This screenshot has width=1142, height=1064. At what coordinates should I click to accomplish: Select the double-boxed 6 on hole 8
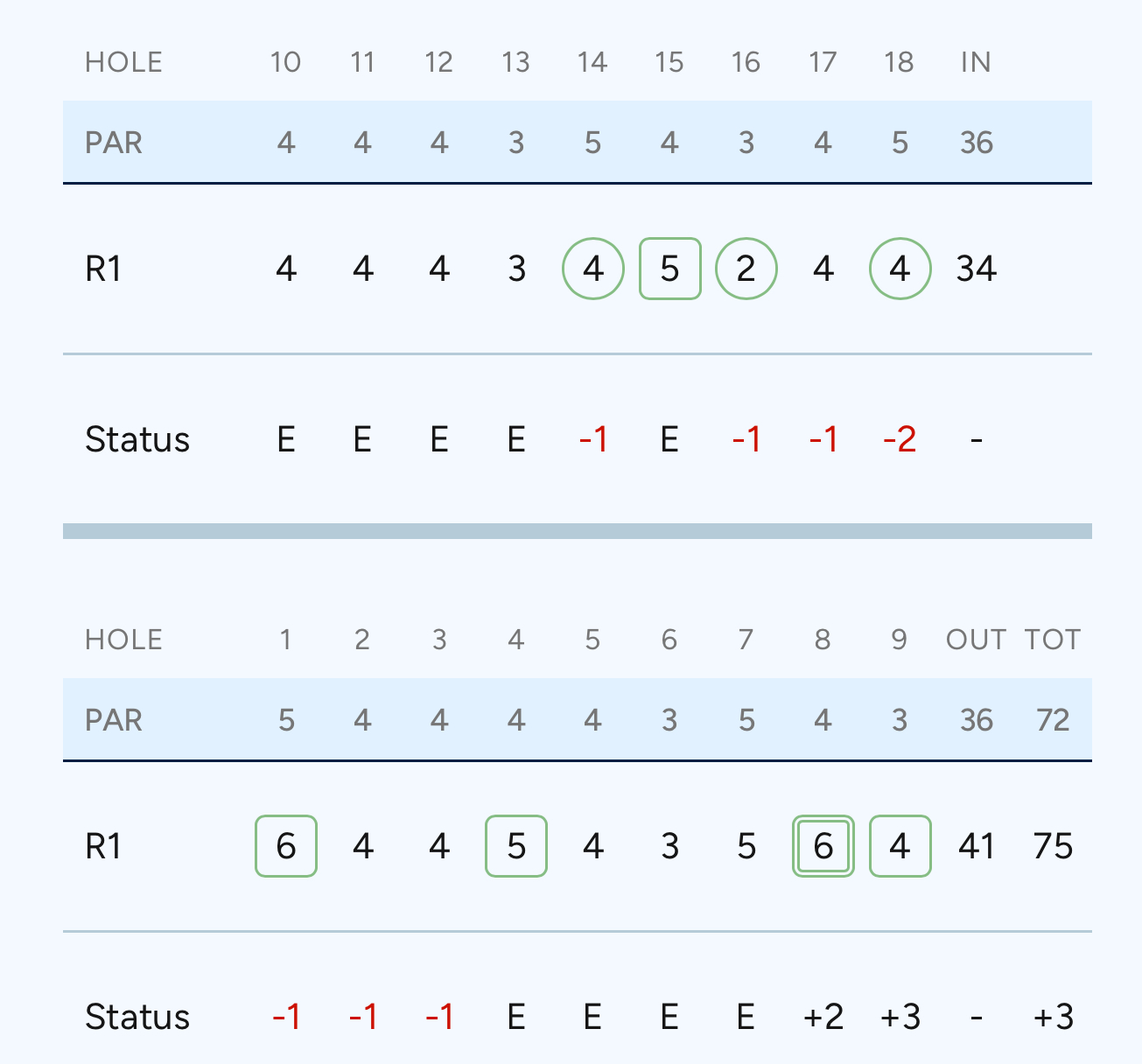click(x=823, y=846)
